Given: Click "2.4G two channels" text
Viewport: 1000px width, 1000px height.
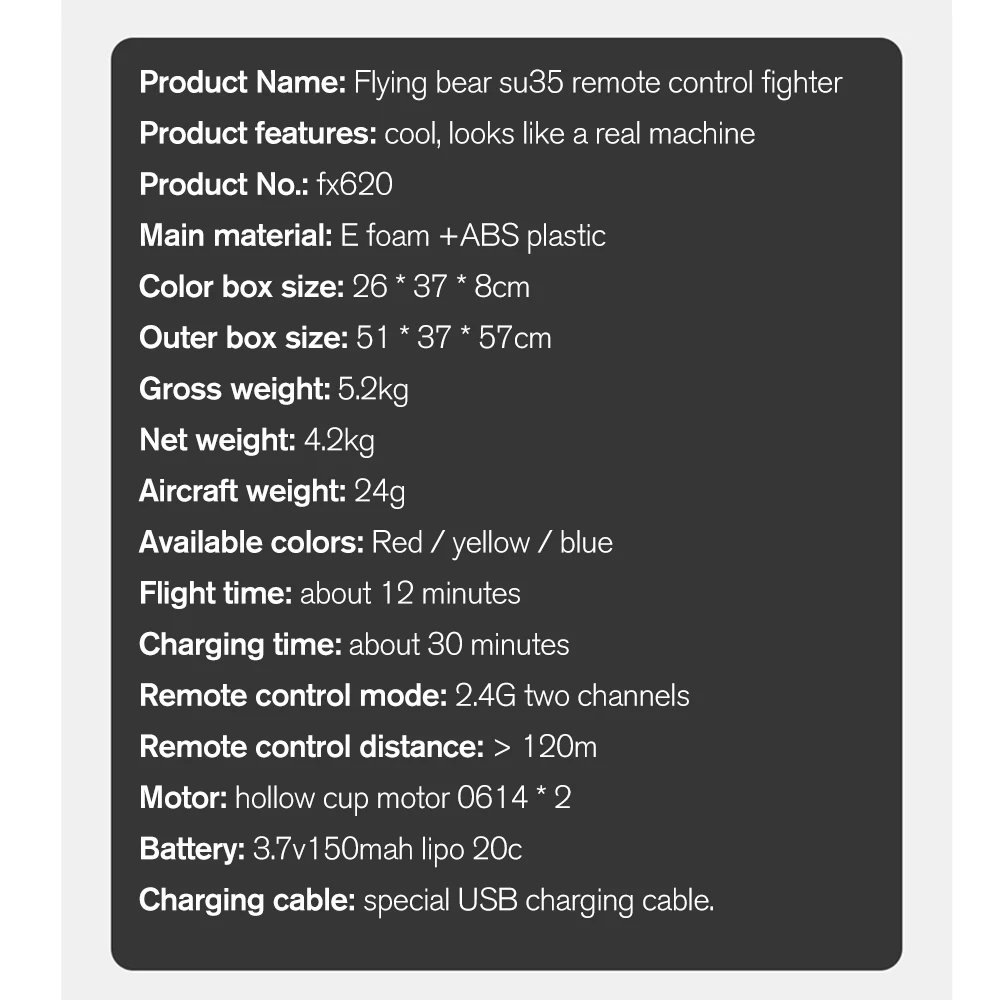Looking at the screenshot, I should click(572, 696).
